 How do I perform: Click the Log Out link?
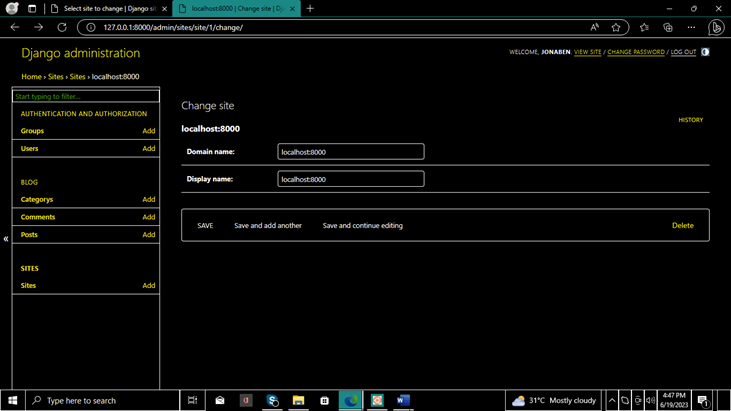[x=683, y=52]
